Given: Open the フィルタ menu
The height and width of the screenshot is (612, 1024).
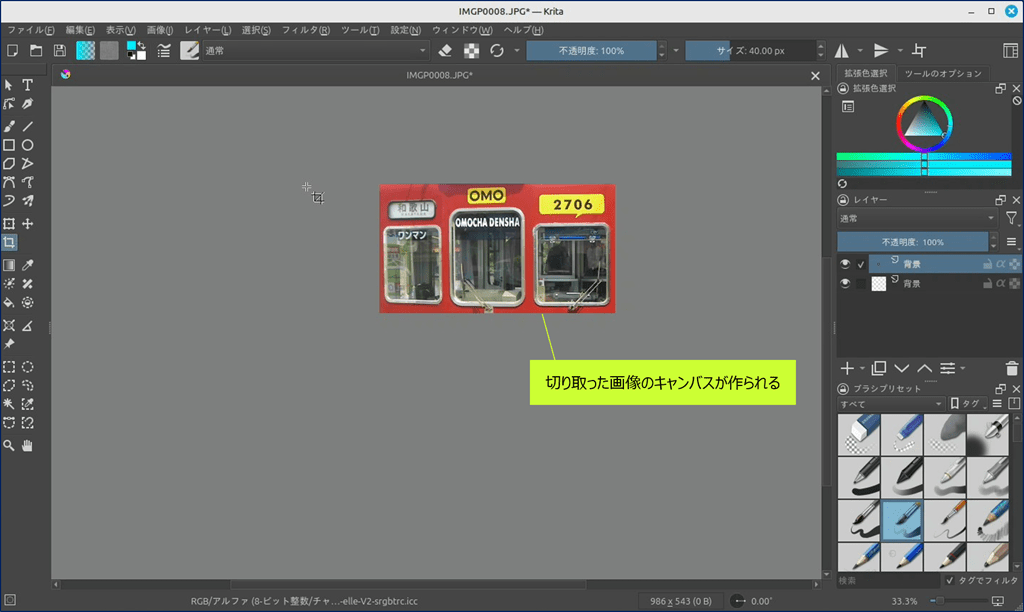Looking at the screenshot, I should pos(304,30).
